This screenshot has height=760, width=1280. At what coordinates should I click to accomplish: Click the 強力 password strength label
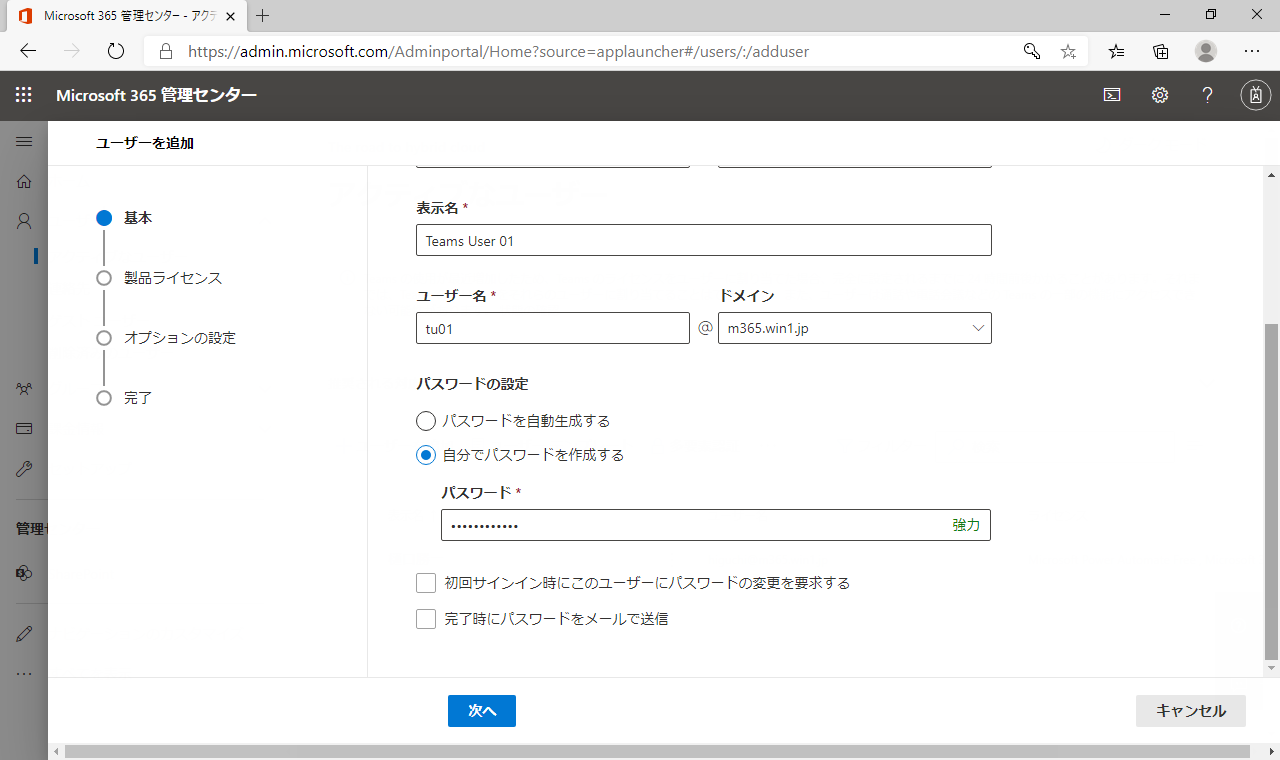966,525
